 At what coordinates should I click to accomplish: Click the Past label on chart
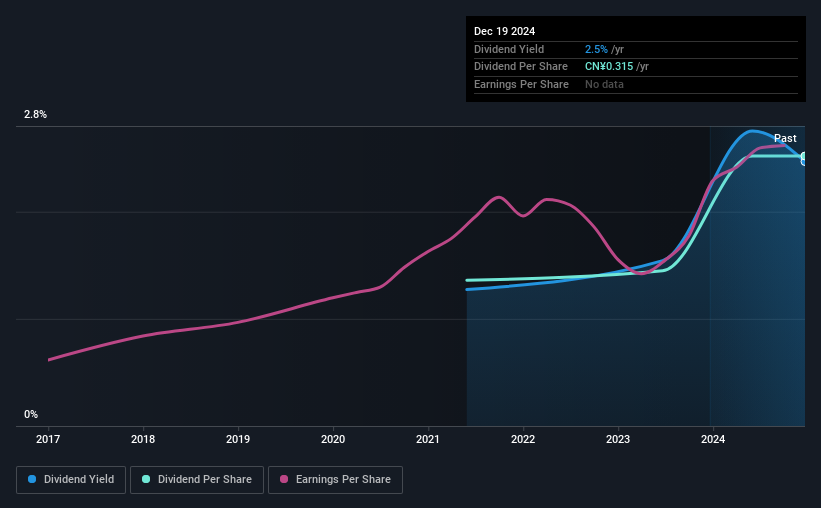coord(785,138)
